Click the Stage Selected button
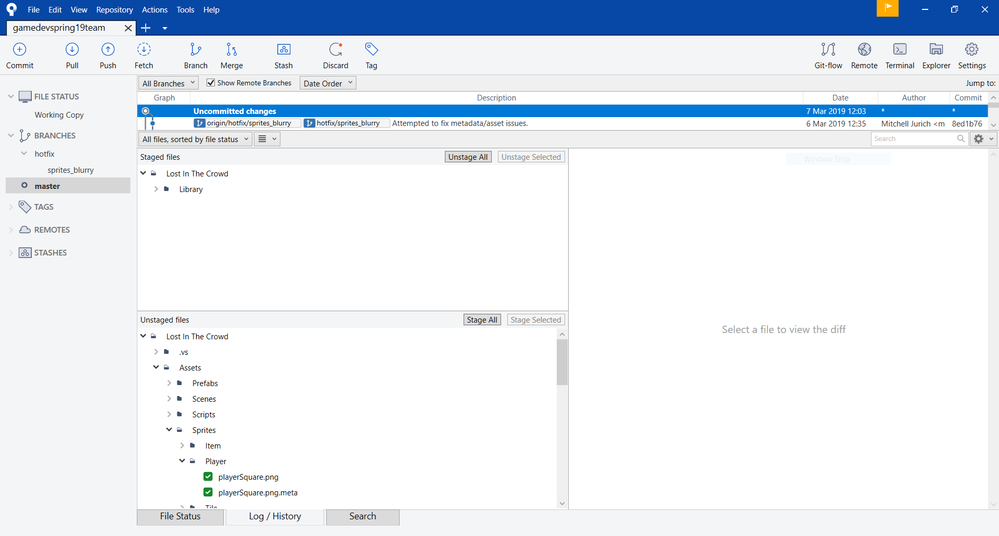Screen dimensions: 999x536 536,320
